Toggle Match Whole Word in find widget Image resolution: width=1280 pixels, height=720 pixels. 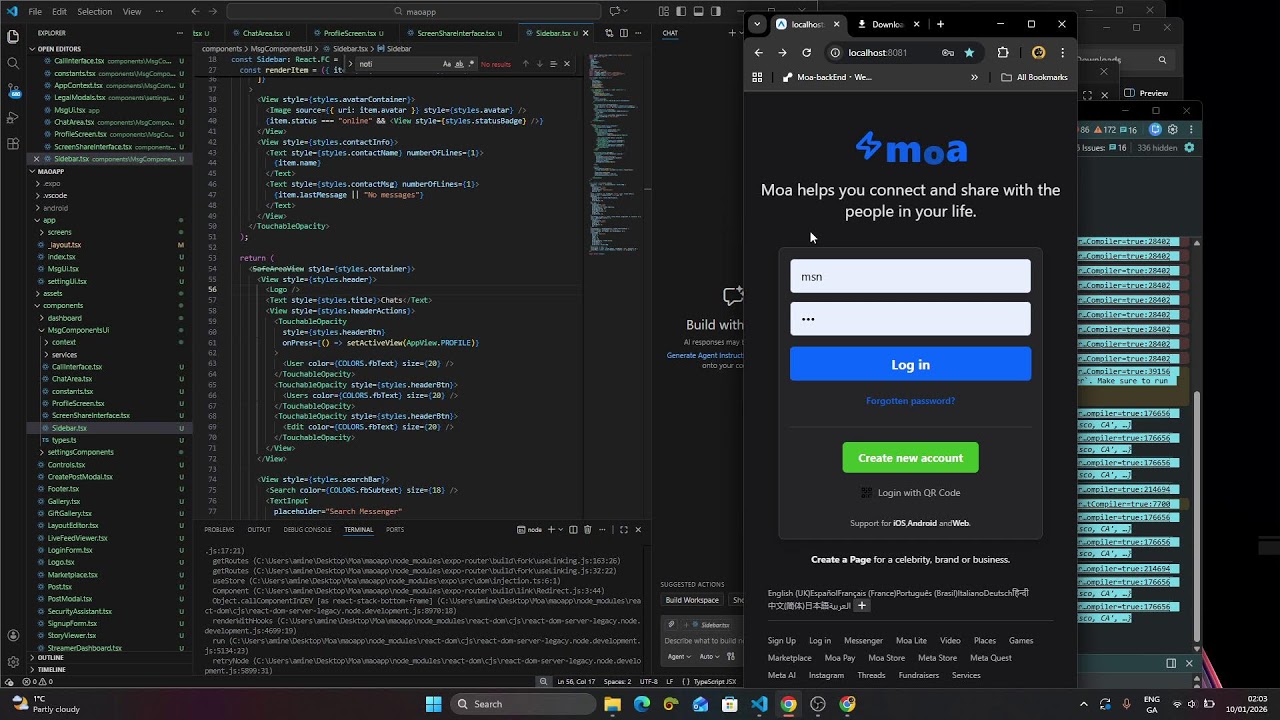[459, 64]
